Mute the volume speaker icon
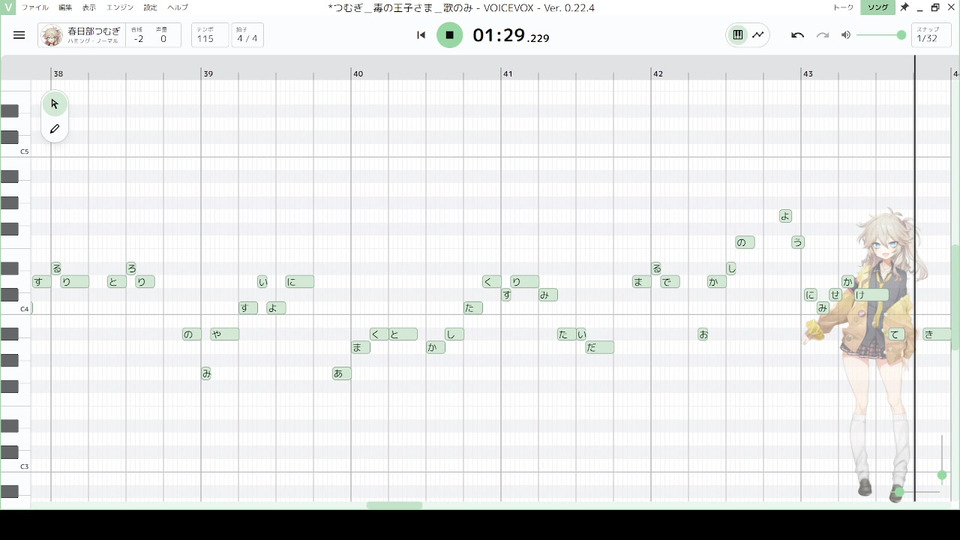 pos(846,35)
